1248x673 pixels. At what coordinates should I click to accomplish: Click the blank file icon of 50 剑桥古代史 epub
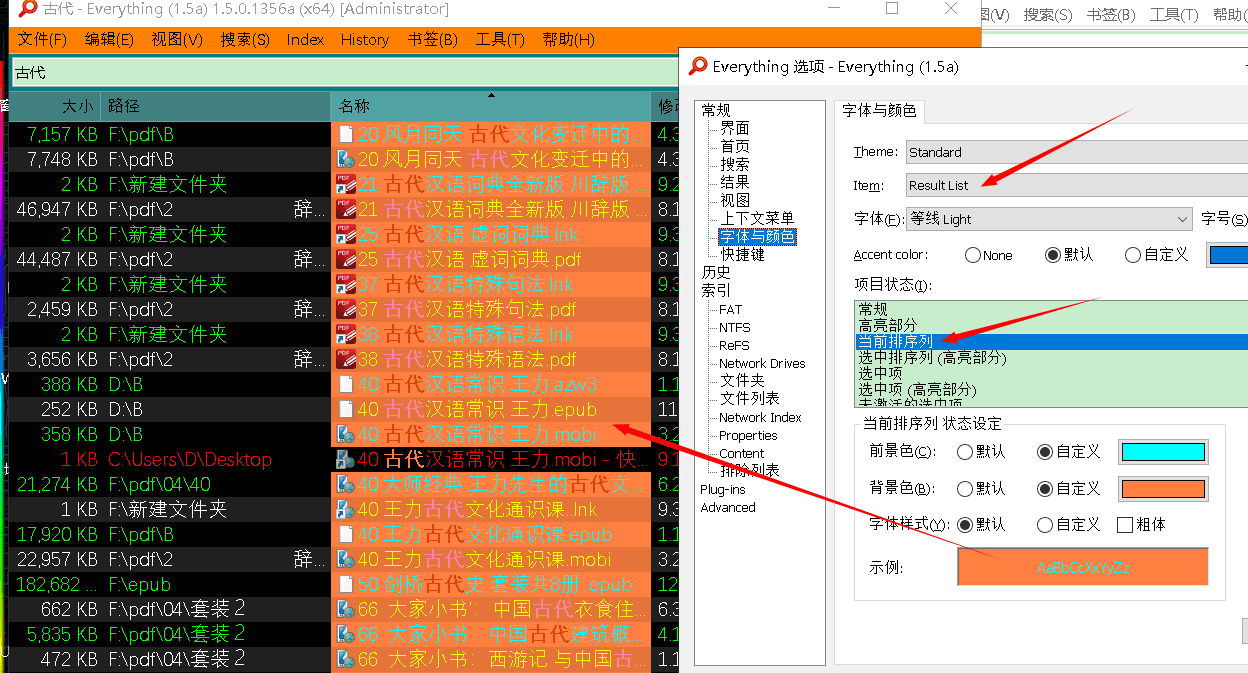[346, 584]
